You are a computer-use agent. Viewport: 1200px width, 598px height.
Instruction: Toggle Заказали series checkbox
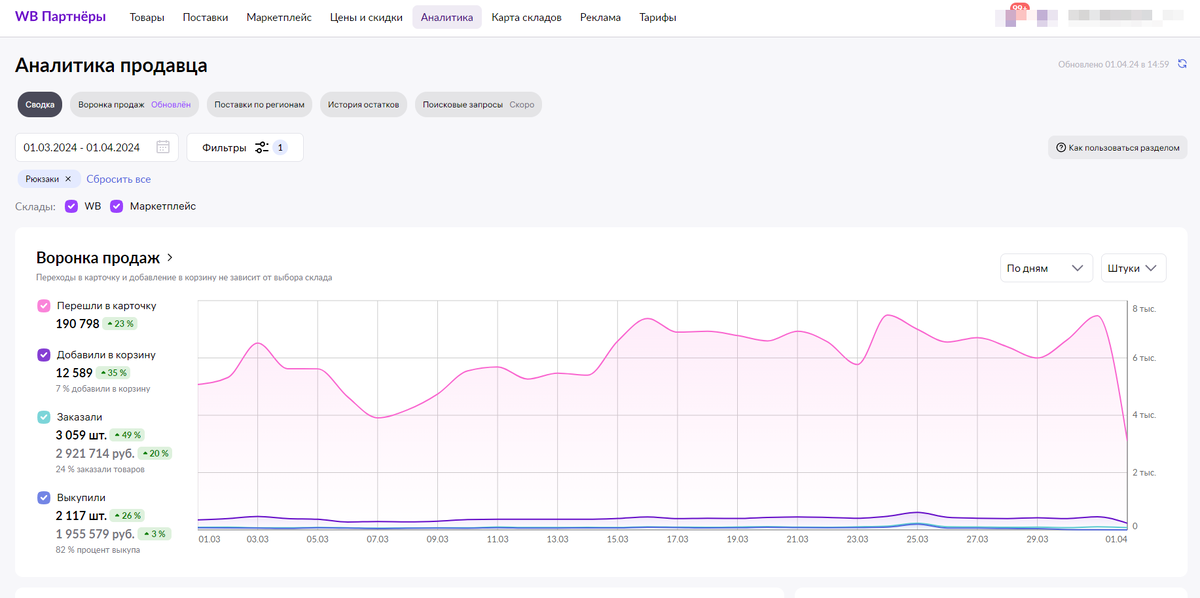coord(43,417)
